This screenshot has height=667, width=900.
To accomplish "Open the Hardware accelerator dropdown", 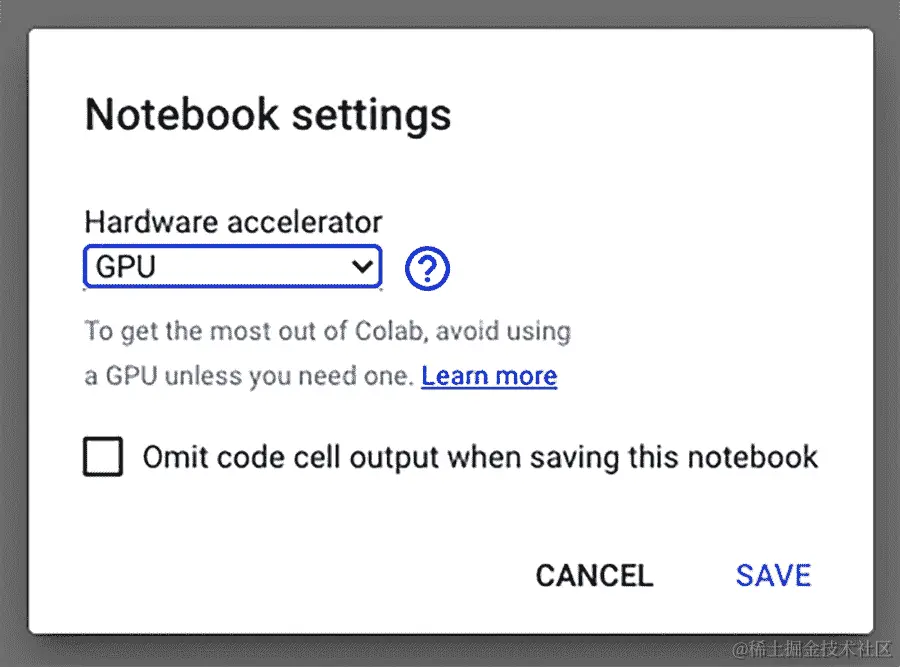I will coord(231,267).
